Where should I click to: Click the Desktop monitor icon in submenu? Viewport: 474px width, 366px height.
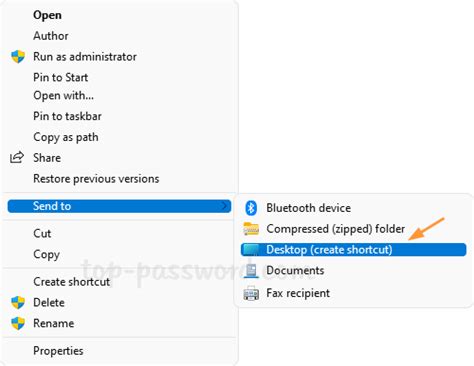pyautogui.click(x=251, y=250)
